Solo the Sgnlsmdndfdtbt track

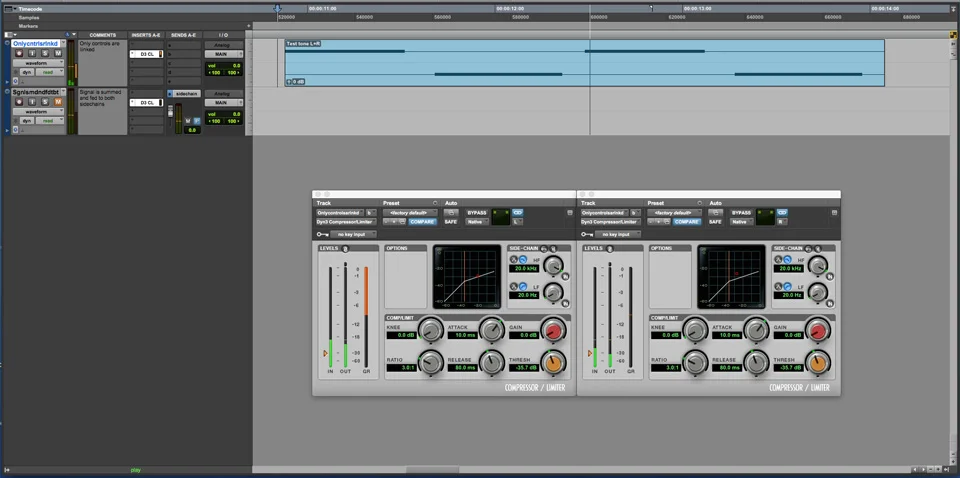[x=45, y=102]
